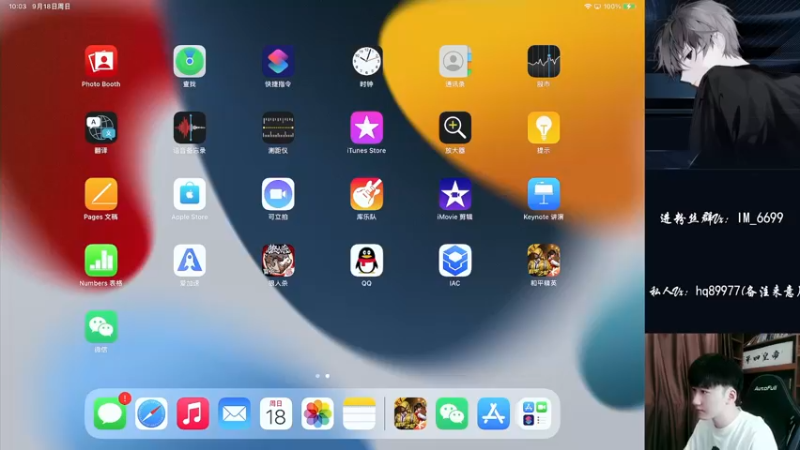Launch recent Peacekeeper Elite game in dock
The height and width of the screenshot is (450, 800).
(410, 413)
